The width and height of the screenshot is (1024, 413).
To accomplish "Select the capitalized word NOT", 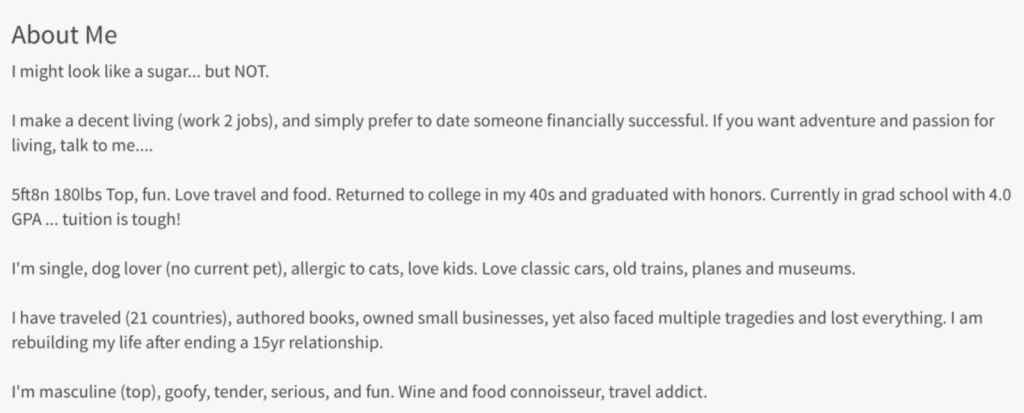I will pos(249,71).
